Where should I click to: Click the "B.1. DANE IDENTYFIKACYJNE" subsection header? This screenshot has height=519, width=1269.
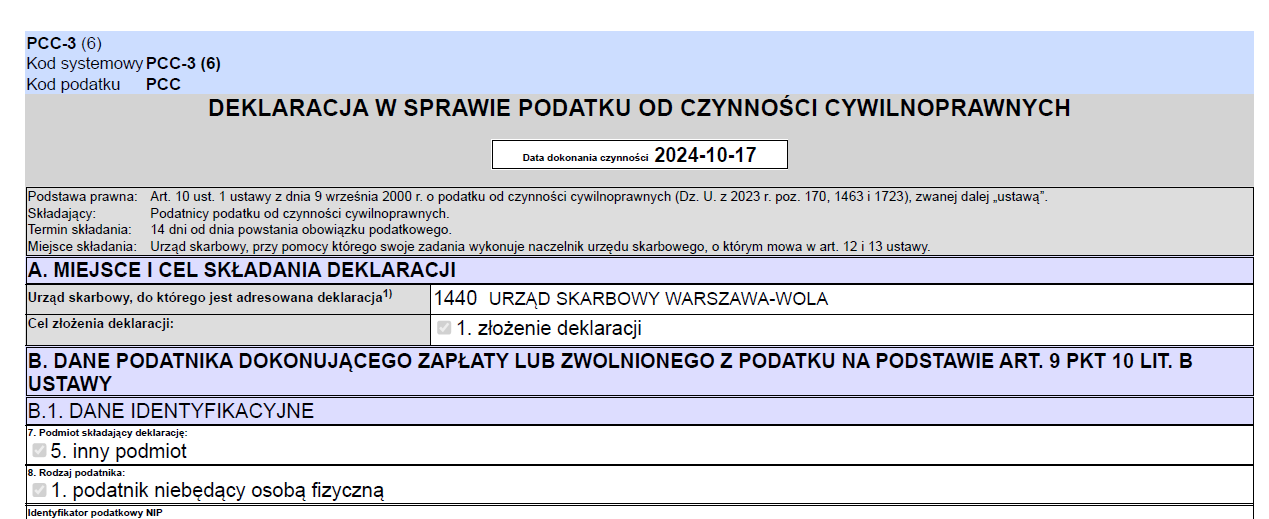(171, 411)
